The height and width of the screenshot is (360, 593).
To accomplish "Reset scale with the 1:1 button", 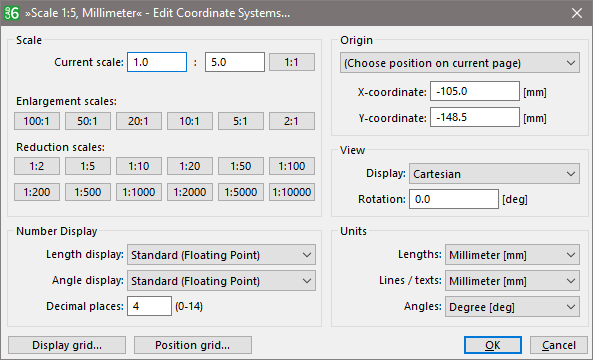I will point(292,62).
